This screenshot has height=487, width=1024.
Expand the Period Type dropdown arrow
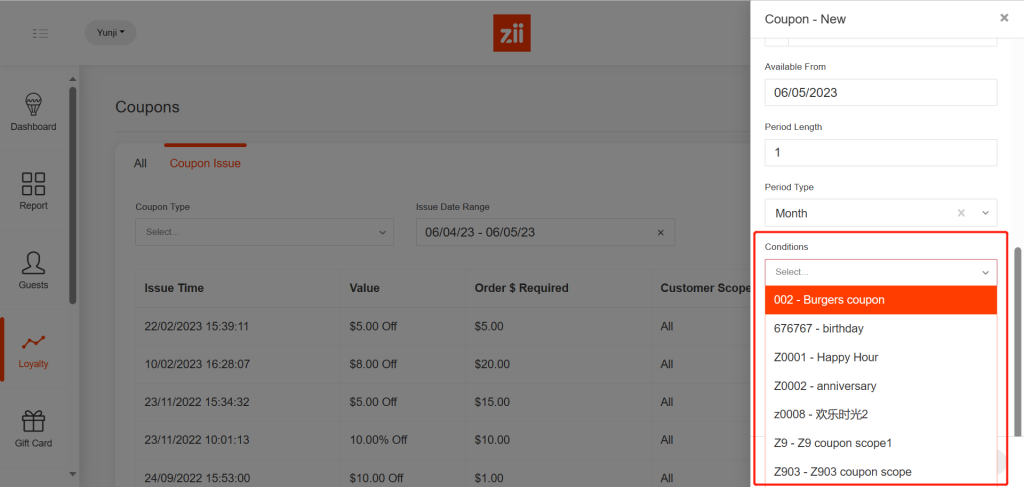(x=985, y=213)
